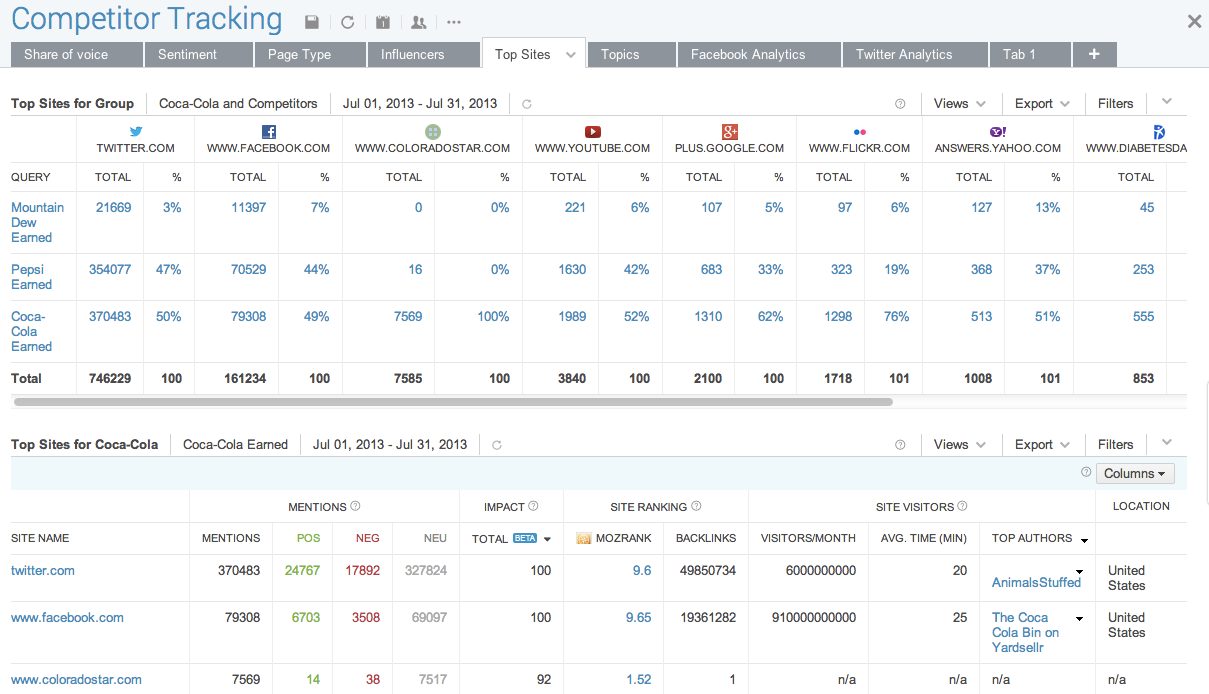The height and width of the screenshot is (694, 1209).
Task: Add a new tab with plus button
Action: pyautogui.click(x=1094, y=54)
